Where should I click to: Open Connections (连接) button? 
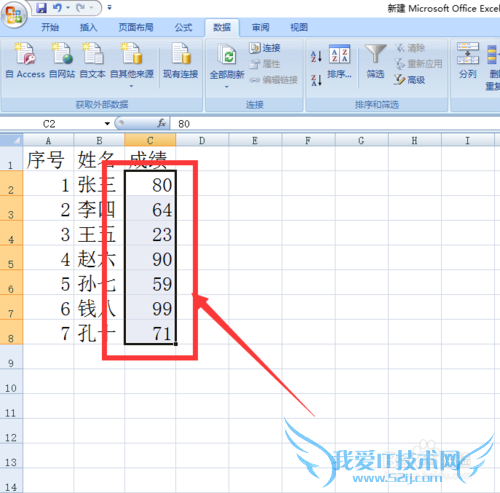click(x=265, y=48)
